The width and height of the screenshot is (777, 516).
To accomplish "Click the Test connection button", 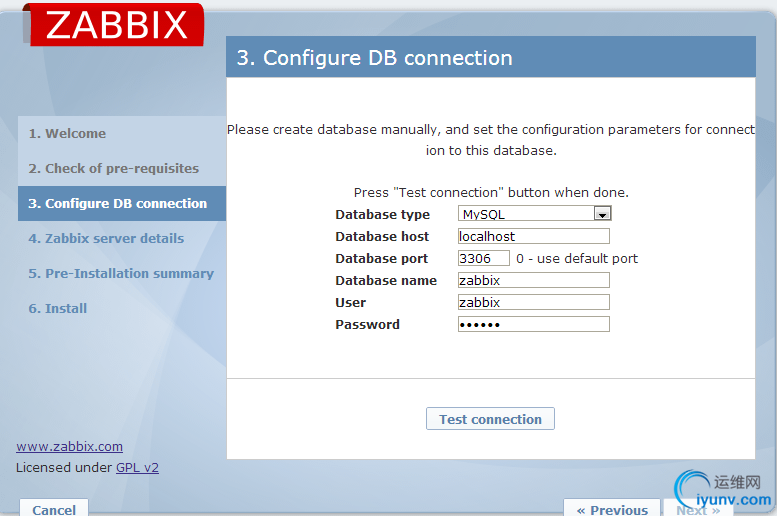I will click(x=490, y=419).
